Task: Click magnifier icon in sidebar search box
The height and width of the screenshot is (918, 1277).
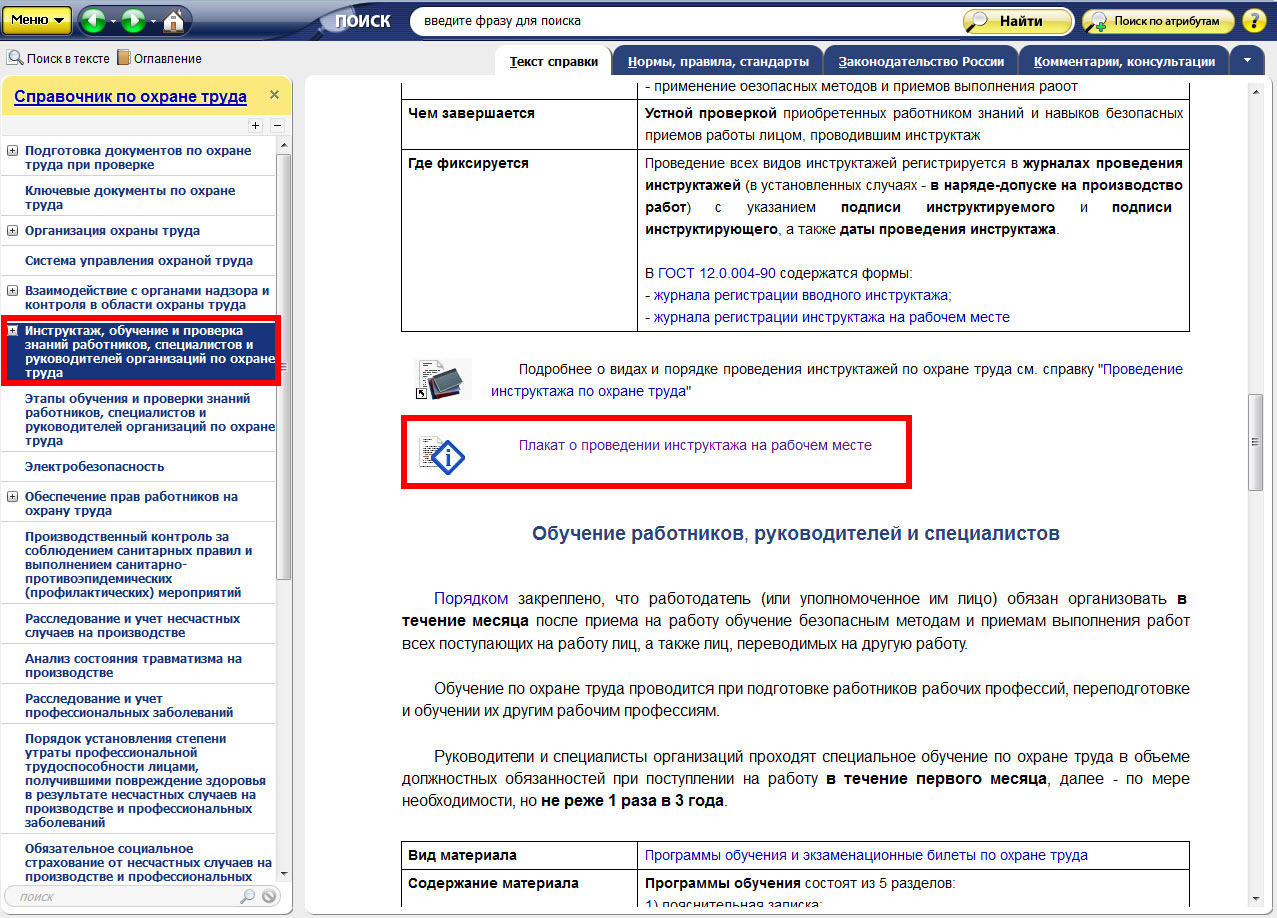Action: pyautogui.click(x=247, y=897)
